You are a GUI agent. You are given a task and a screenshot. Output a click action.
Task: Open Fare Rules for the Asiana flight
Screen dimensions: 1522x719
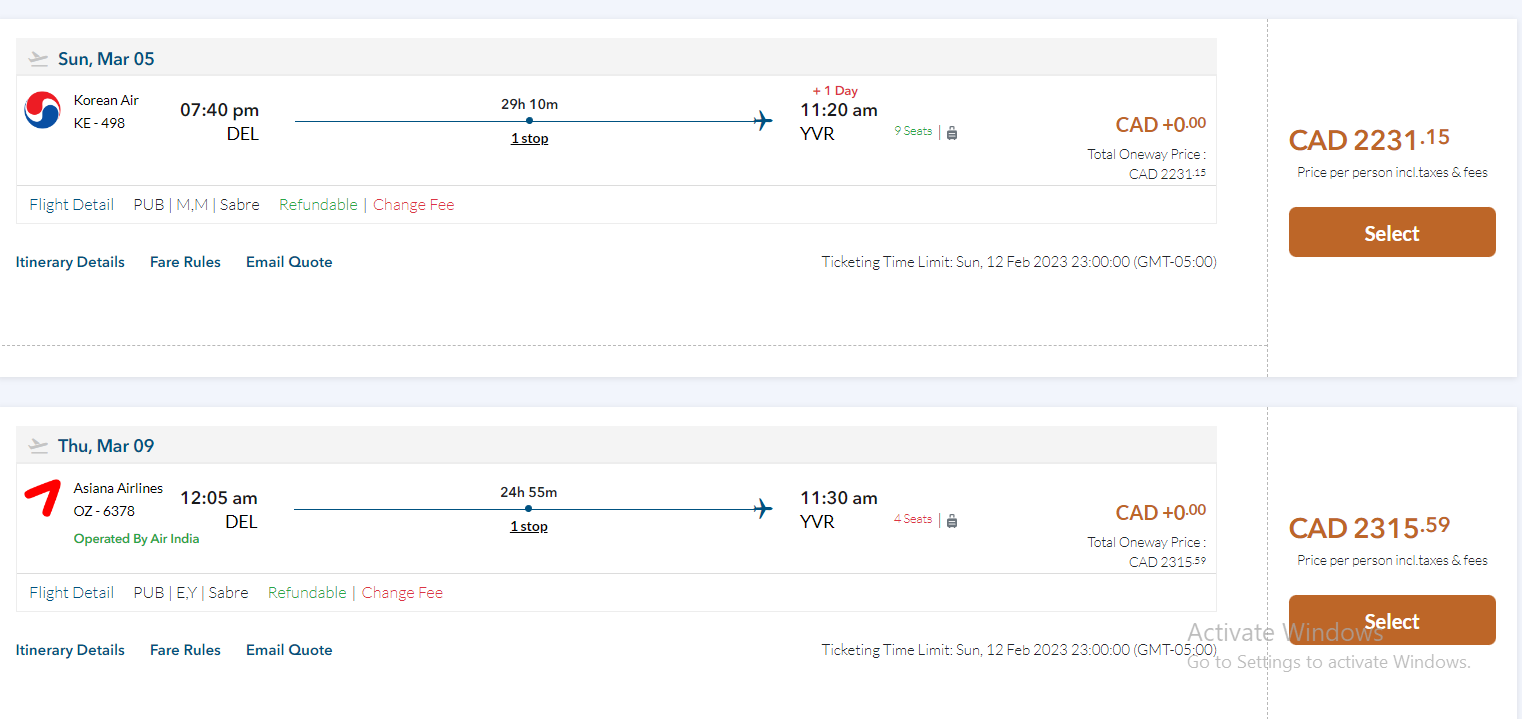[x=185, y=650]
